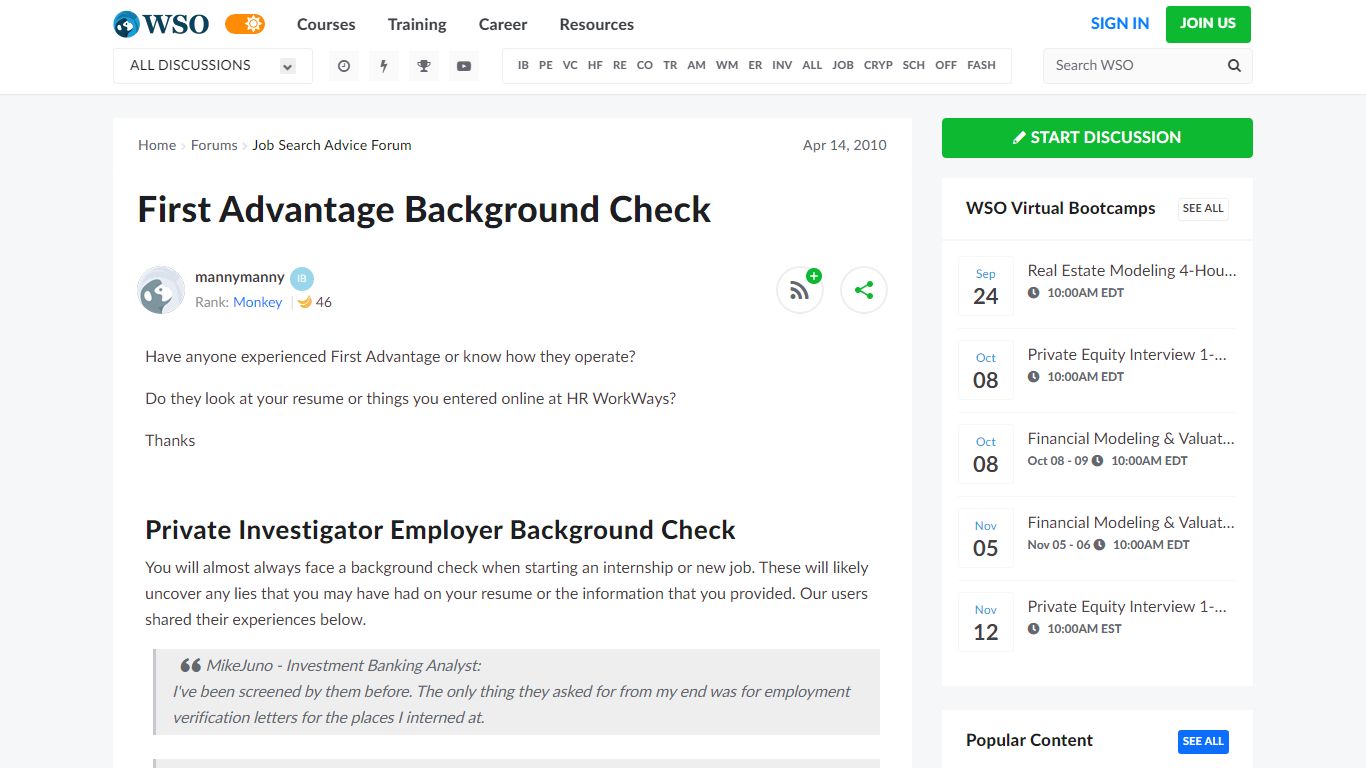Select the IB forum tab
This screenshot has width=1366, height=768.
tap(523, 65)
